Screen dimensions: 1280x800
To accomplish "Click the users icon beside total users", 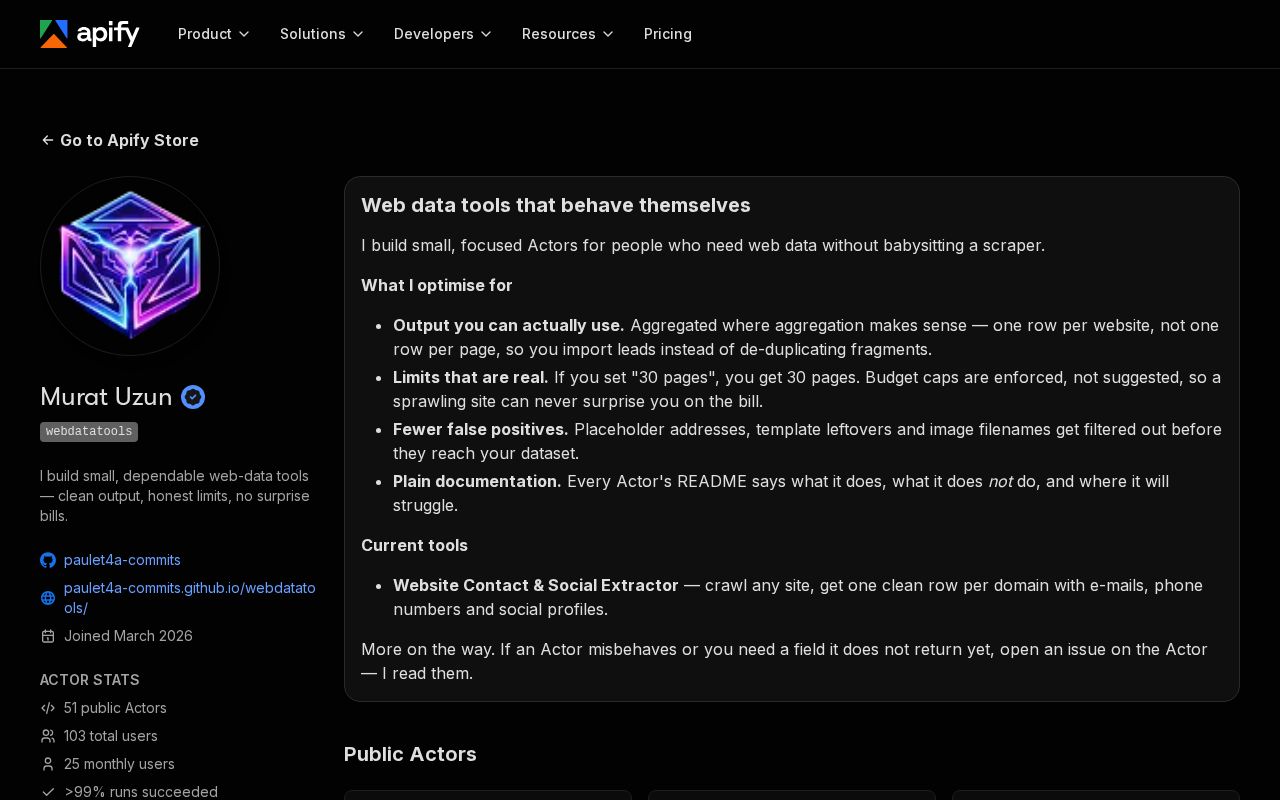I will click(x=48, y=736).
